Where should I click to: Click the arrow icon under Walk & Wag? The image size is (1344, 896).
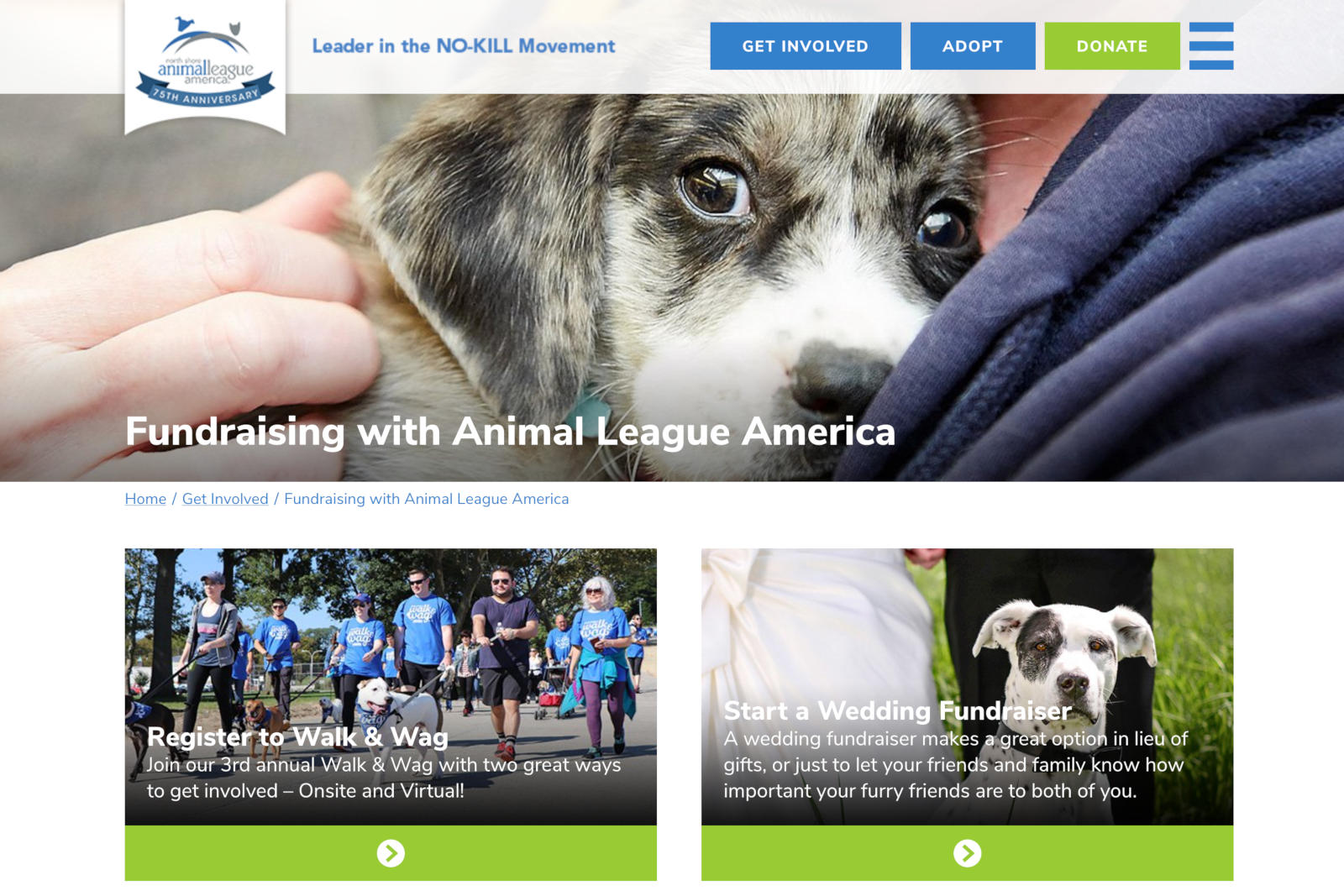click(391, 853)
